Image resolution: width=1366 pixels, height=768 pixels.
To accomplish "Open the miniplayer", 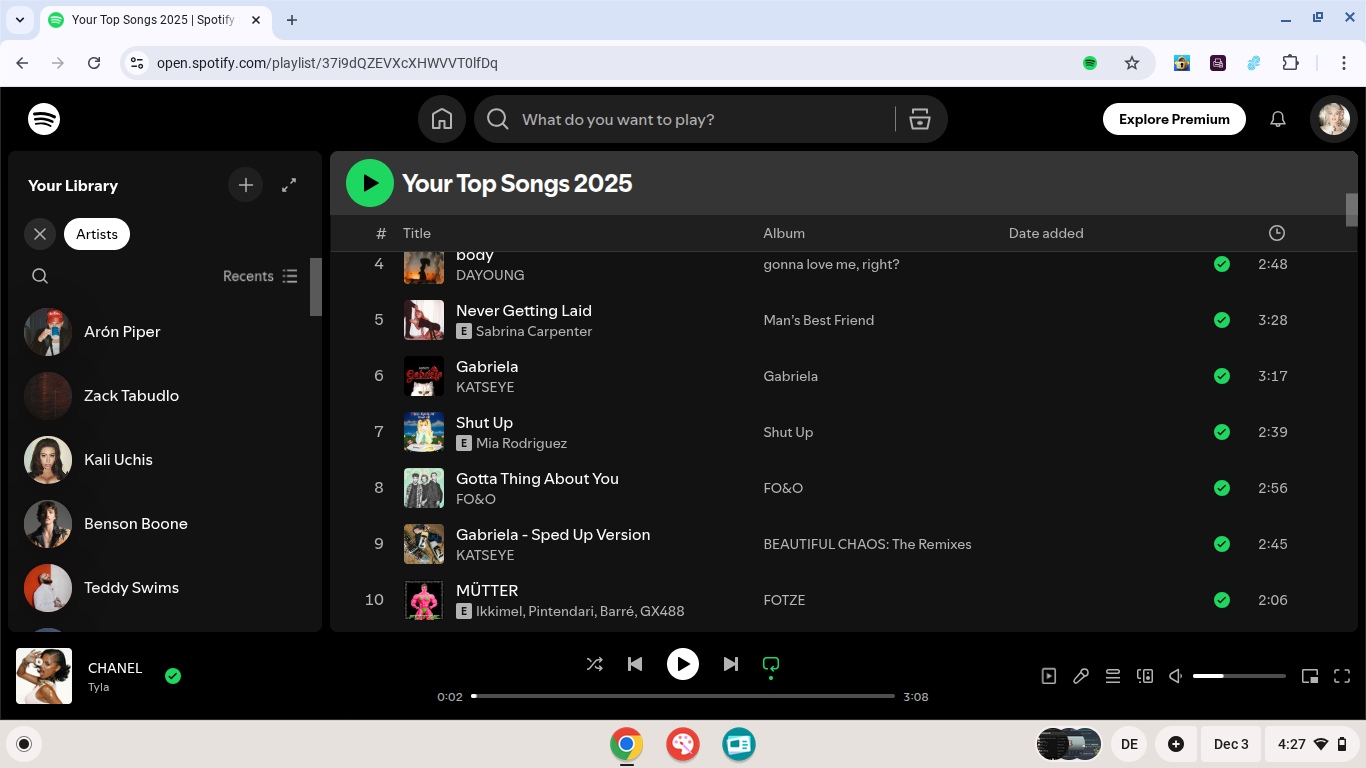I will 1310,676.
